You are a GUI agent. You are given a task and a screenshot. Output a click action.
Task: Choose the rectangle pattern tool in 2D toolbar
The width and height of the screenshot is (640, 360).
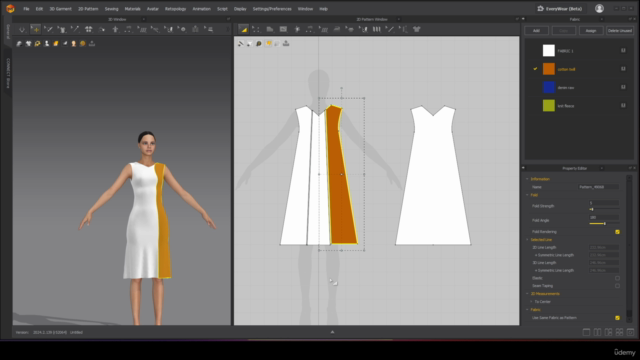tap(283, 29)
